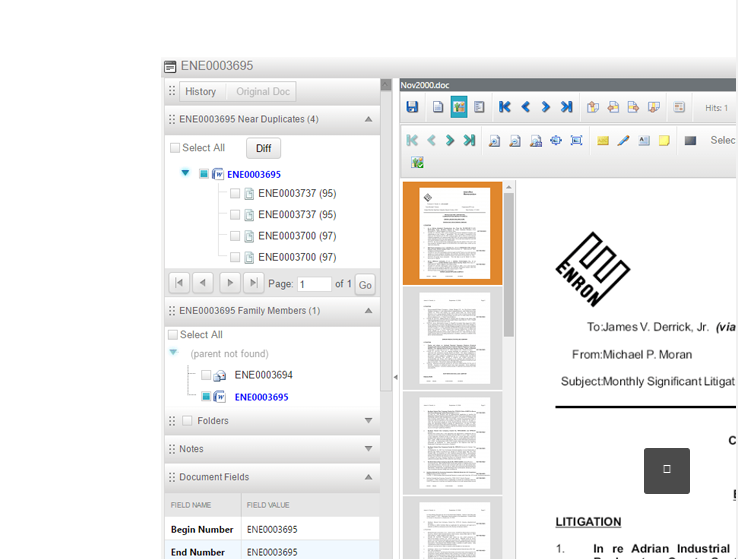Collapse the Near Duplicates panel
This screenshot has width=738, height=559.
pyautogui.click(x=368, y=119)
